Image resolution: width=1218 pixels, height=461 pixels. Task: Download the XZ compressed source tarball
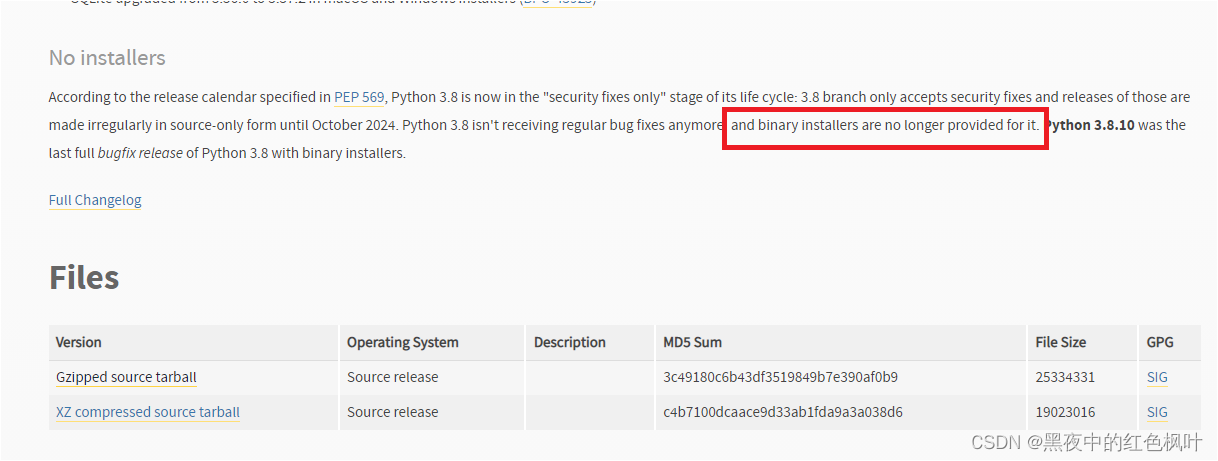point(148,412)
